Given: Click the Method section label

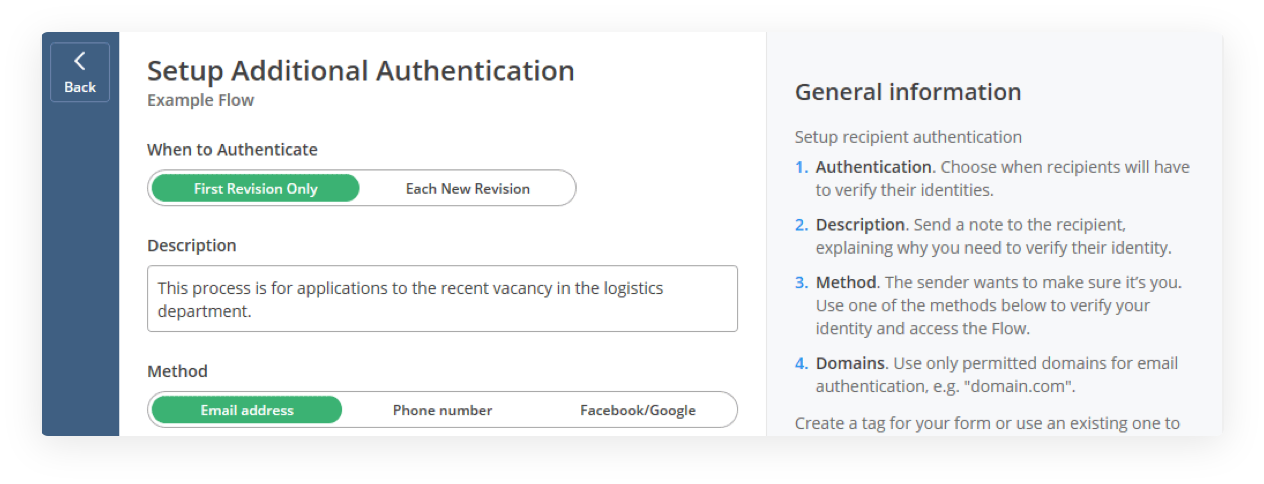Looking at the screenshot, I should [x=177, y=371].
